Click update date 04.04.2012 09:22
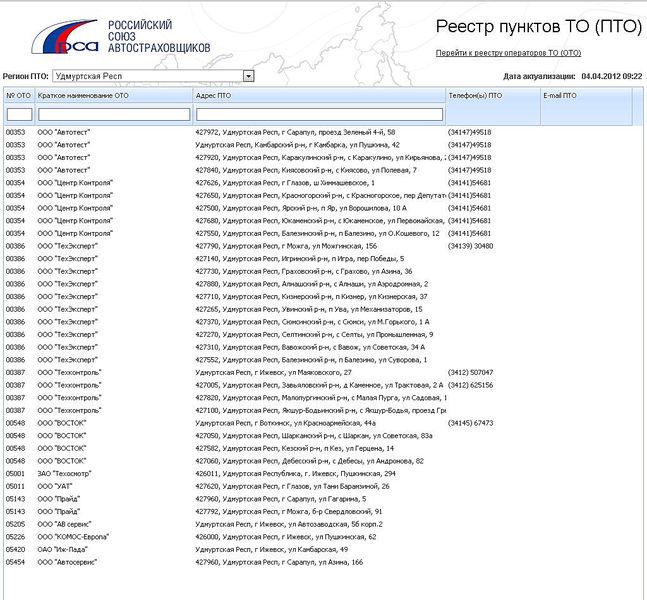Image resolution: width=647 pixels, height=600 pixels. point(612,76)
